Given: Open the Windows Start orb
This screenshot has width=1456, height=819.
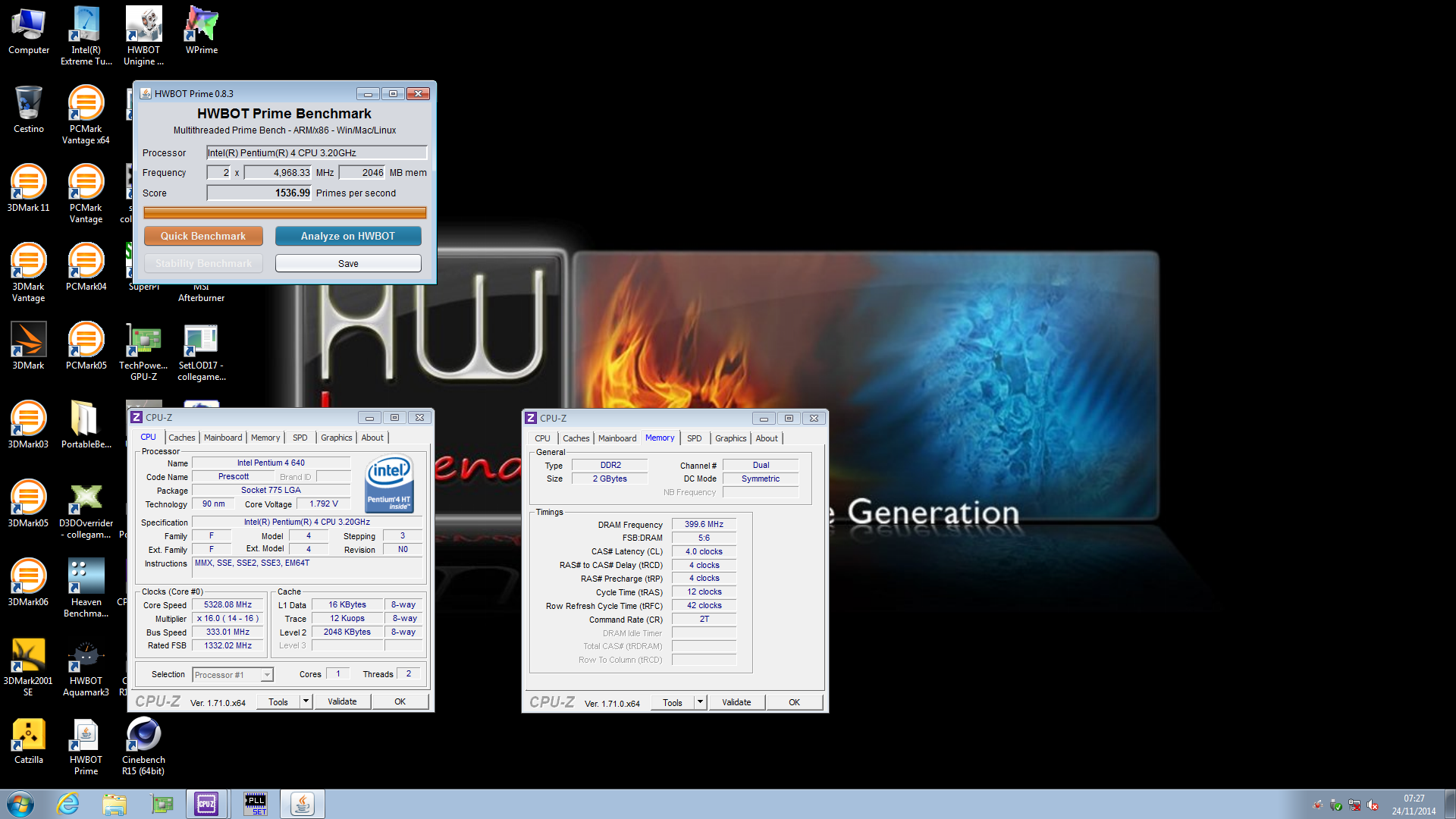Looking at the screenshot, I should [x=20, y=804].
